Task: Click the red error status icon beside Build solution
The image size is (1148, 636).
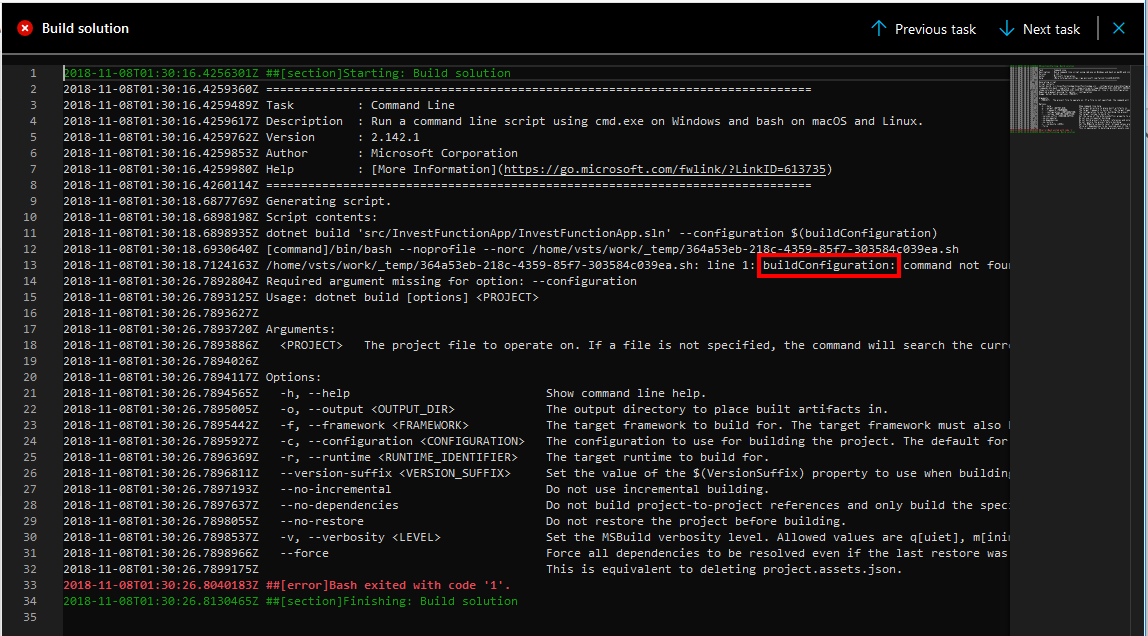Action: pyautogui.click(x=24, y=28)
